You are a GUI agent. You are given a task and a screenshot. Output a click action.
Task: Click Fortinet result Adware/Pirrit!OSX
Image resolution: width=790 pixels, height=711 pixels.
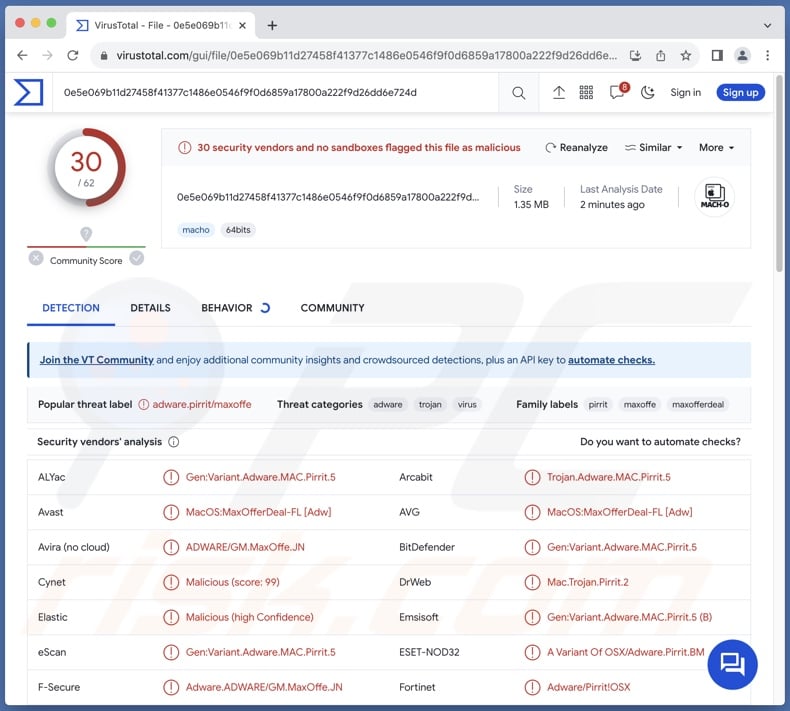click(588, 687)
